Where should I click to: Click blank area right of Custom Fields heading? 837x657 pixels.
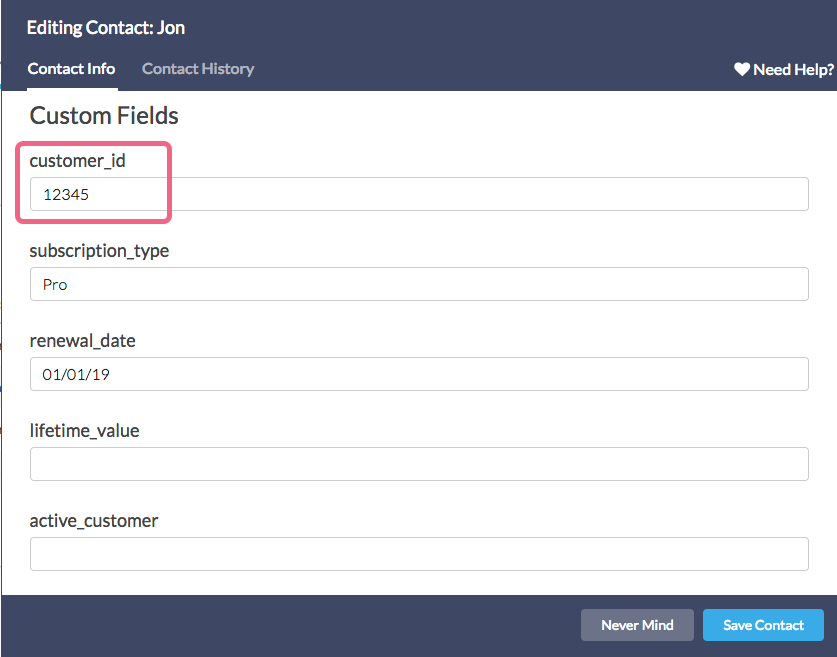[x=500, y=115]
